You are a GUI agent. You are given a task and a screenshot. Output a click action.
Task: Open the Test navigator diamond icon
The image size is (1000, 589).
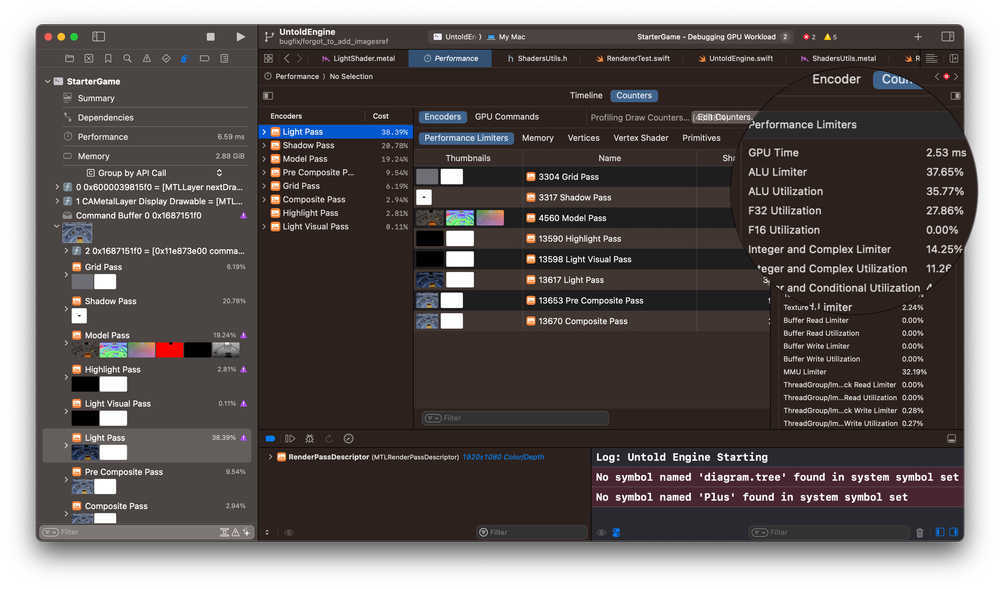[x=166, y=59]
